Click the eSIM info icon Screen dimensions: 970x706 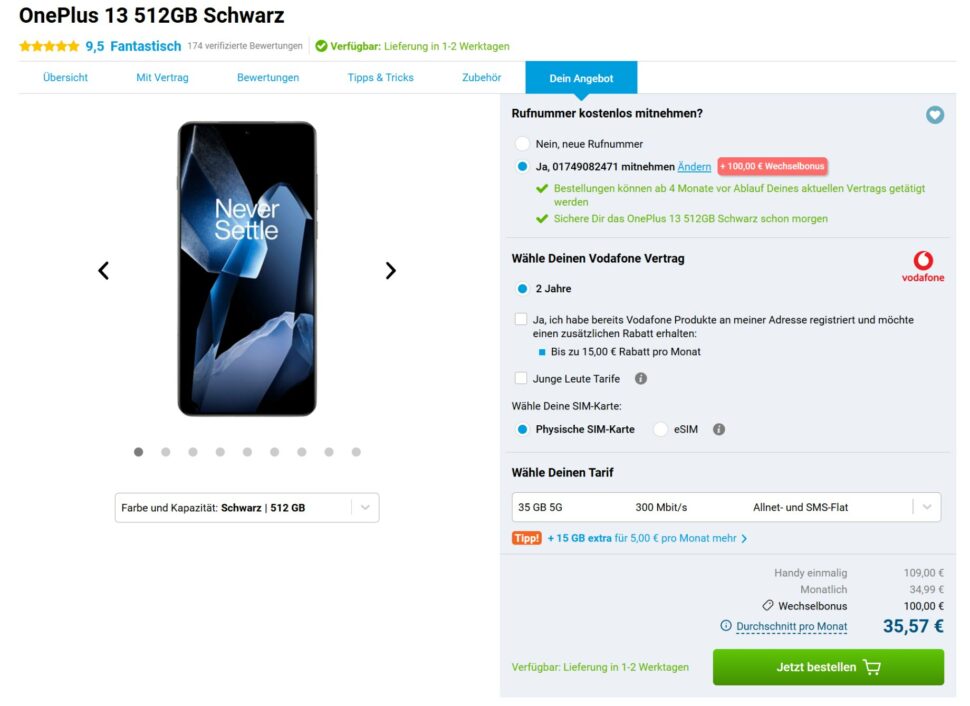718,430
